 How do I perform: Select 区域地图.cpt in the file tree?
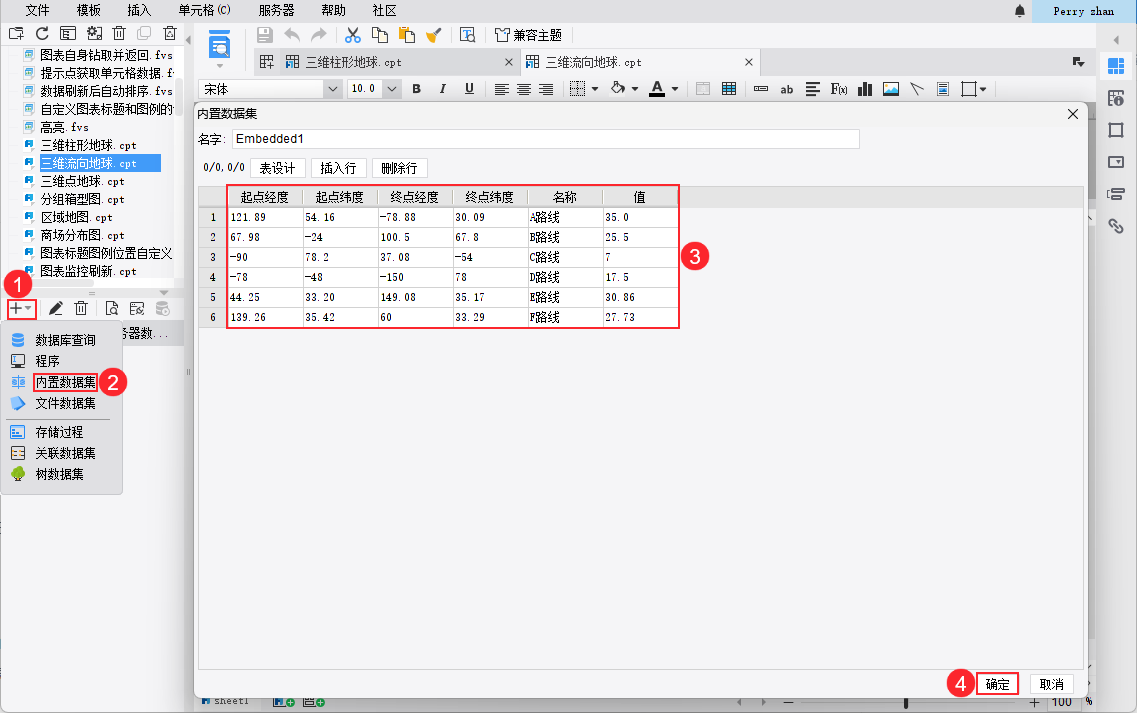tap(77, 218)
